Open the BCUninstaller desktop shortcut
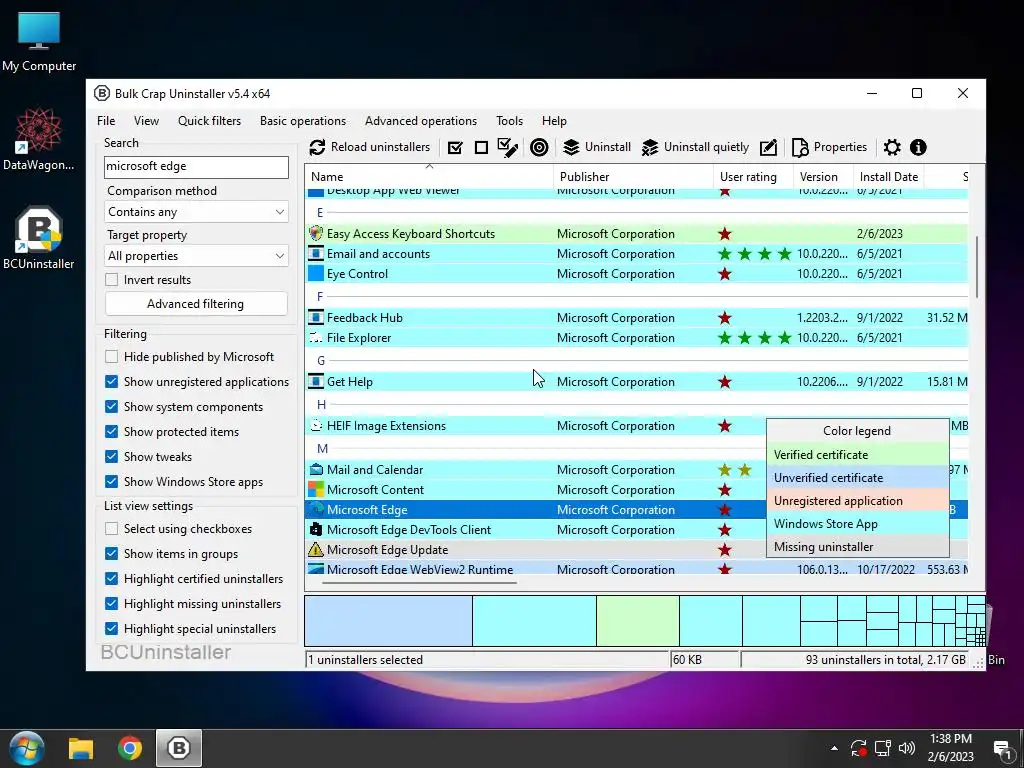 pyautogui.click(x=39, y=238)
